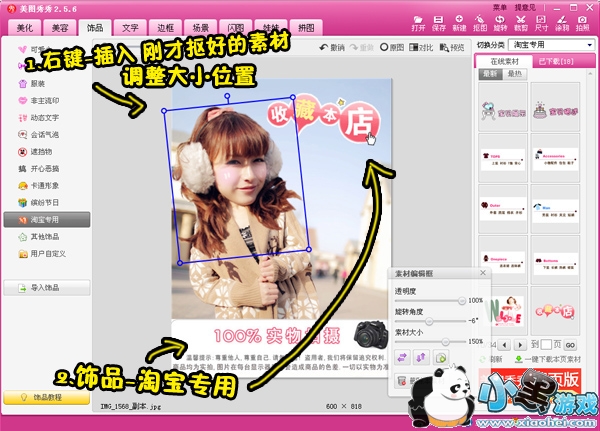Select 动态文字 in the left category list
This screenshot has width=600, height=431.
tap(45, 115)
